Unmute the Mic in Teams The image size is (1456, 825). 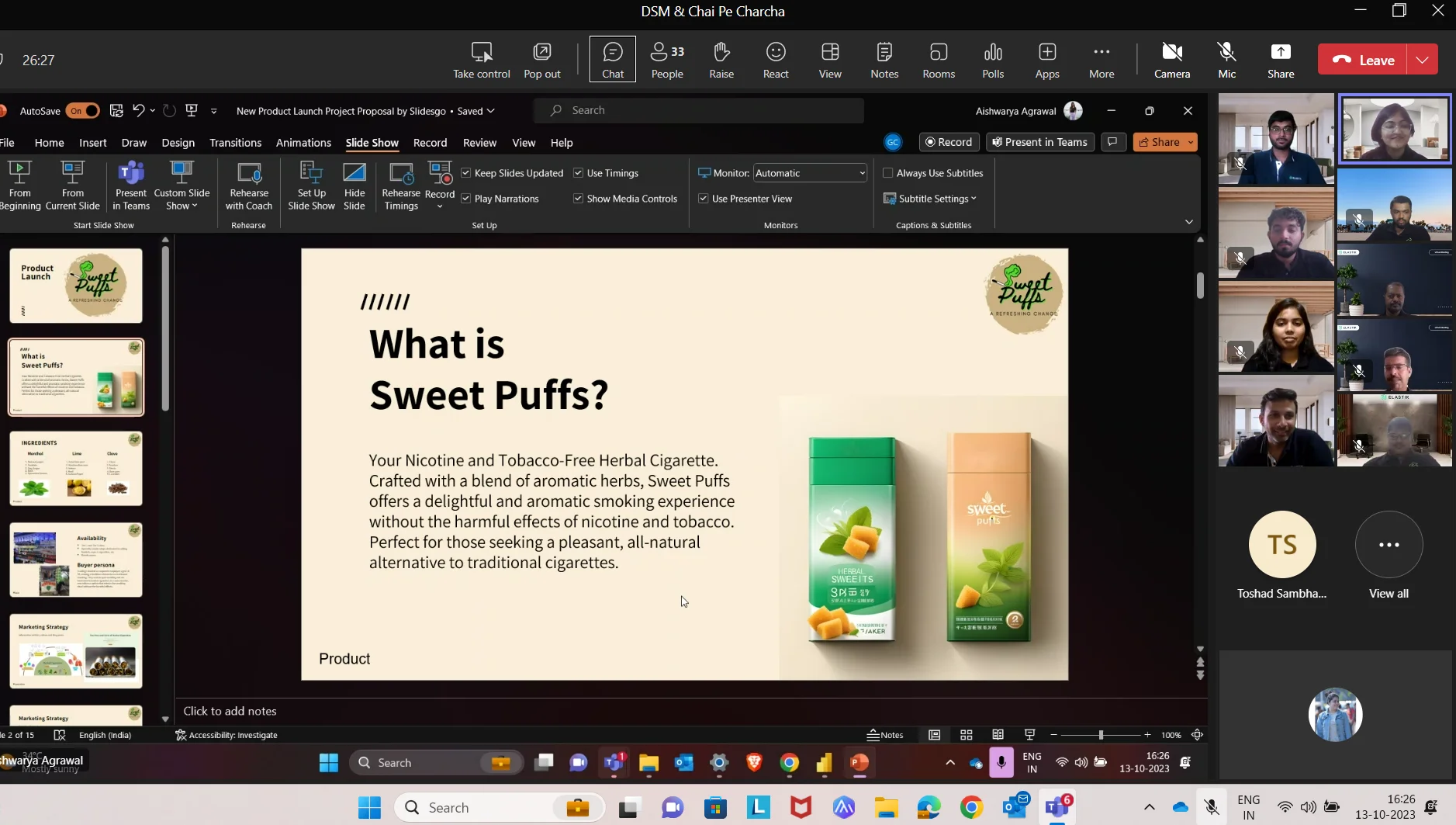(1226, 60)
